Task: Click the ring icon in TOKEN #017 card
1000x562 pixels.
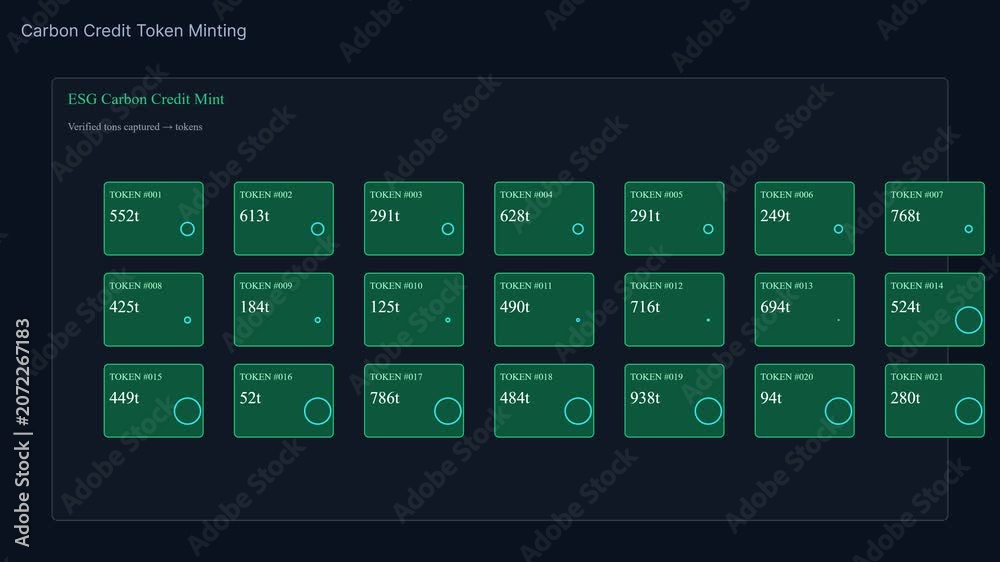Action: tap(447, 411)
